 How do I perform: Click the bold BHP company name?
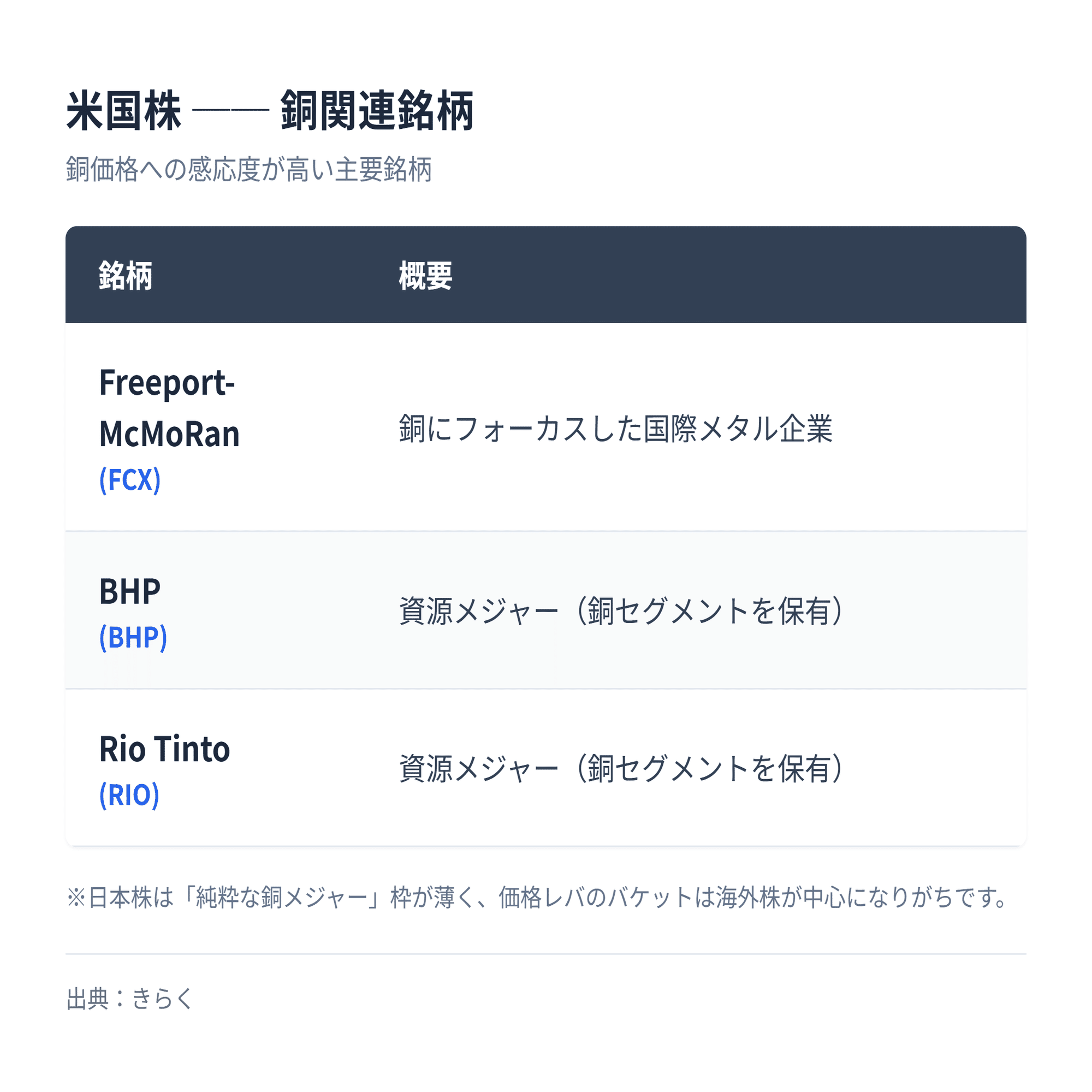coord(129,592)
